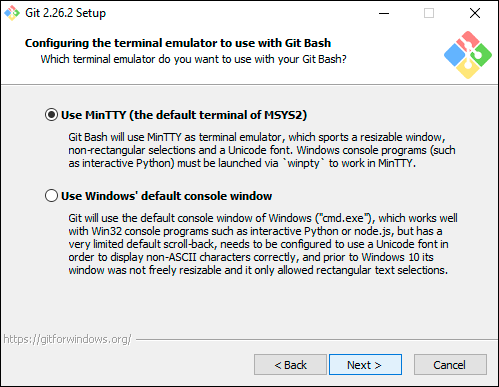Click the 'Use Windows' default console window' label

166,196
